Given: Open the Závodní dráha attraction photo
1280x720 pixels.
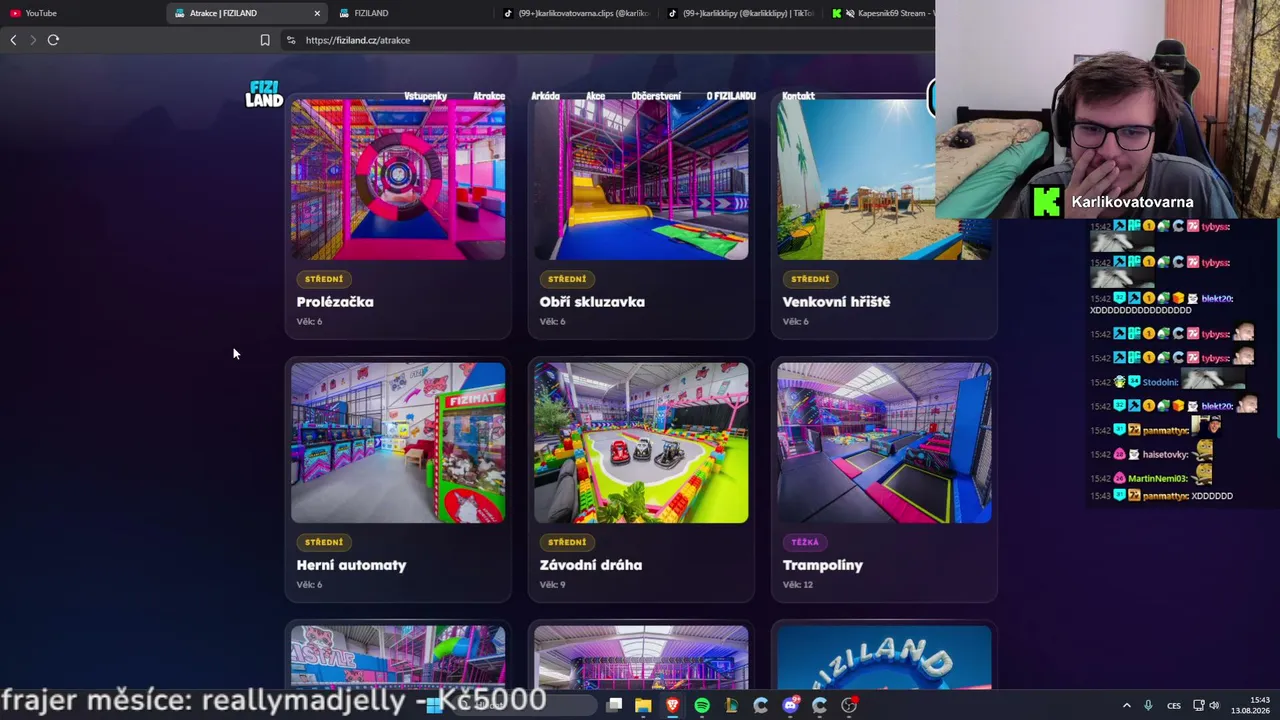Looking at the screenshot, I should click(641, 443).
